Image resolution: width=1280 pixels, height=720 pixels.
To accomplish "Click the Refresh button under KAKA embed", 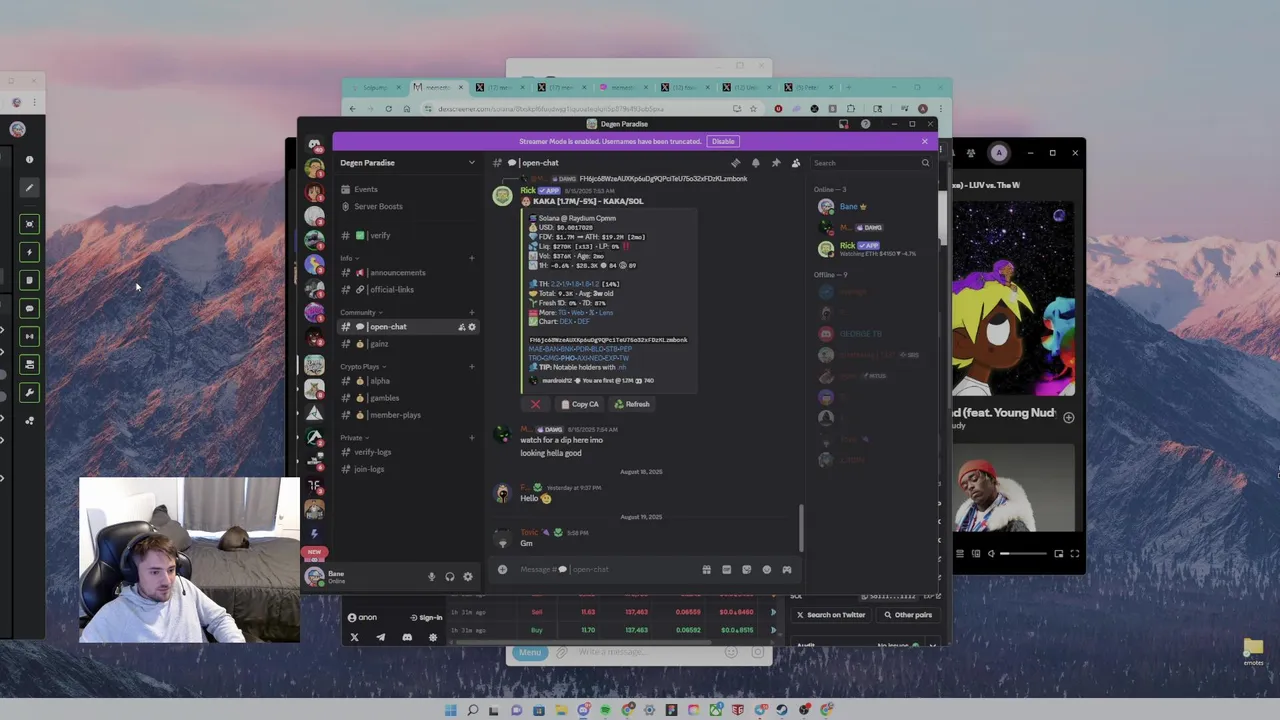I will pyautogui.click(x=631, y=404).
